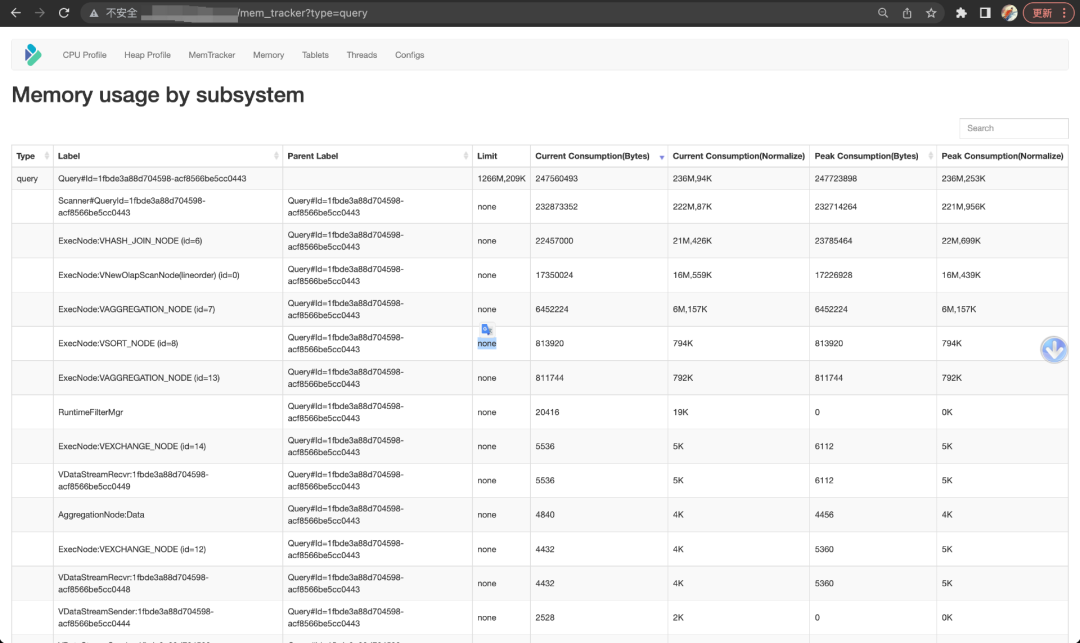Click the table Search input field

(x=1013, y=128)
